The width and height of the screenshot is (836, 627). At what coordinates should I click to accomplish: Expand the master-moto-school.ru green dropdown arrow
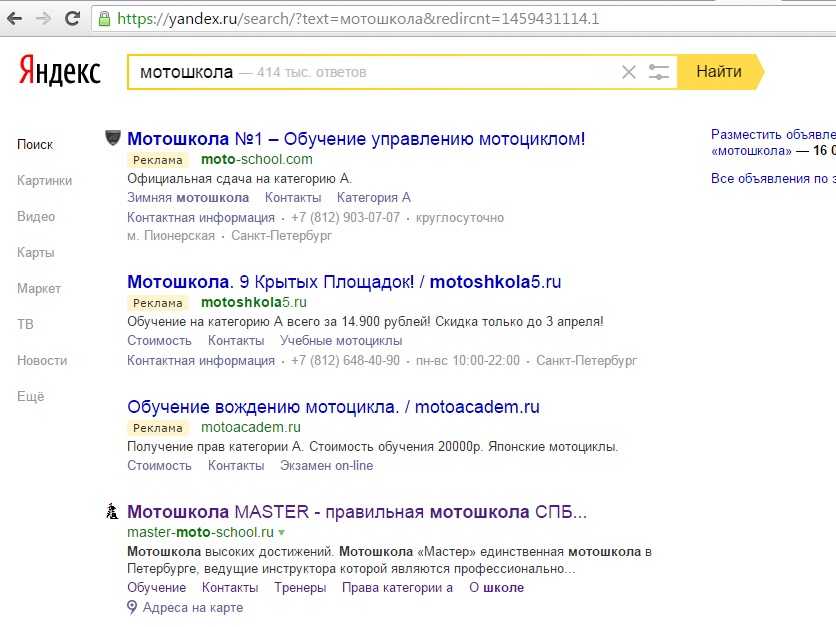click(282, 533)
